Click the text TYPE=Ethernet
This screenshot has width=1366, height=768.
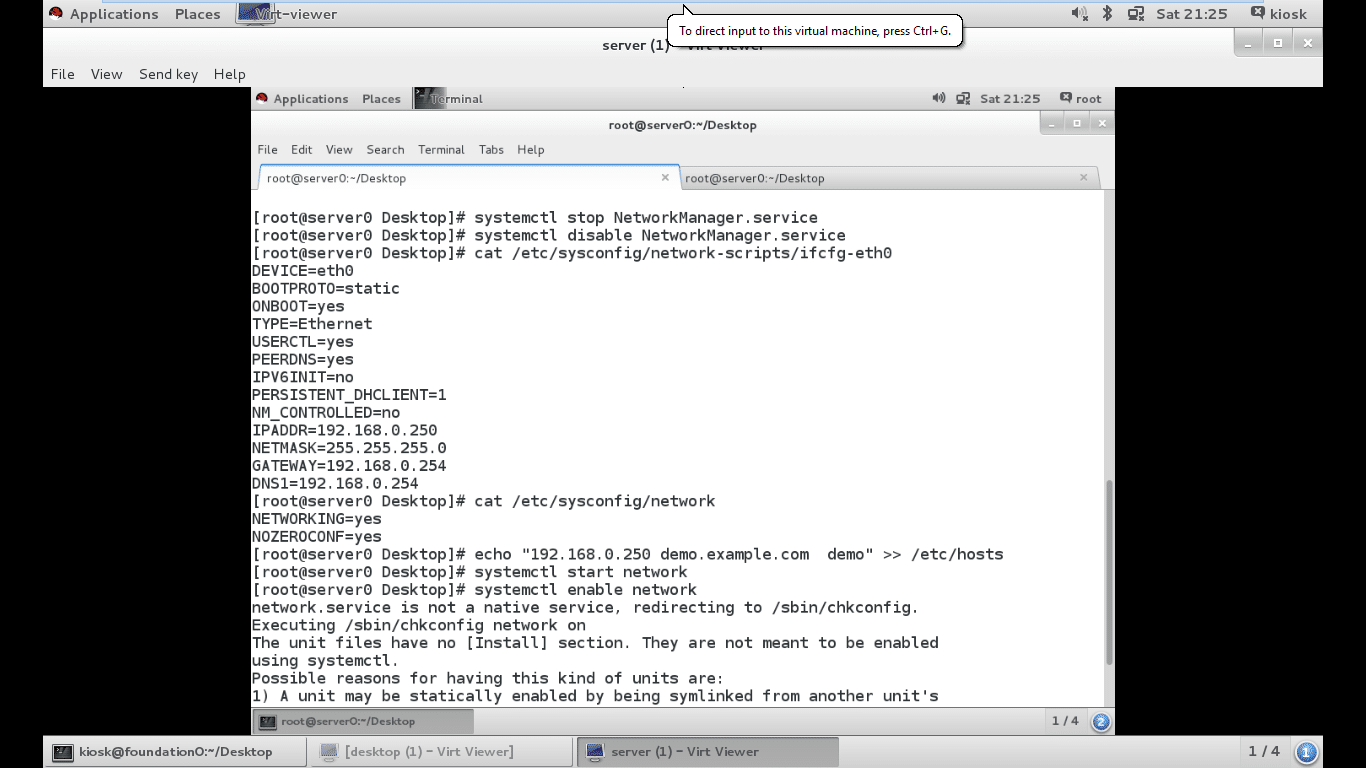click(312, 325)
